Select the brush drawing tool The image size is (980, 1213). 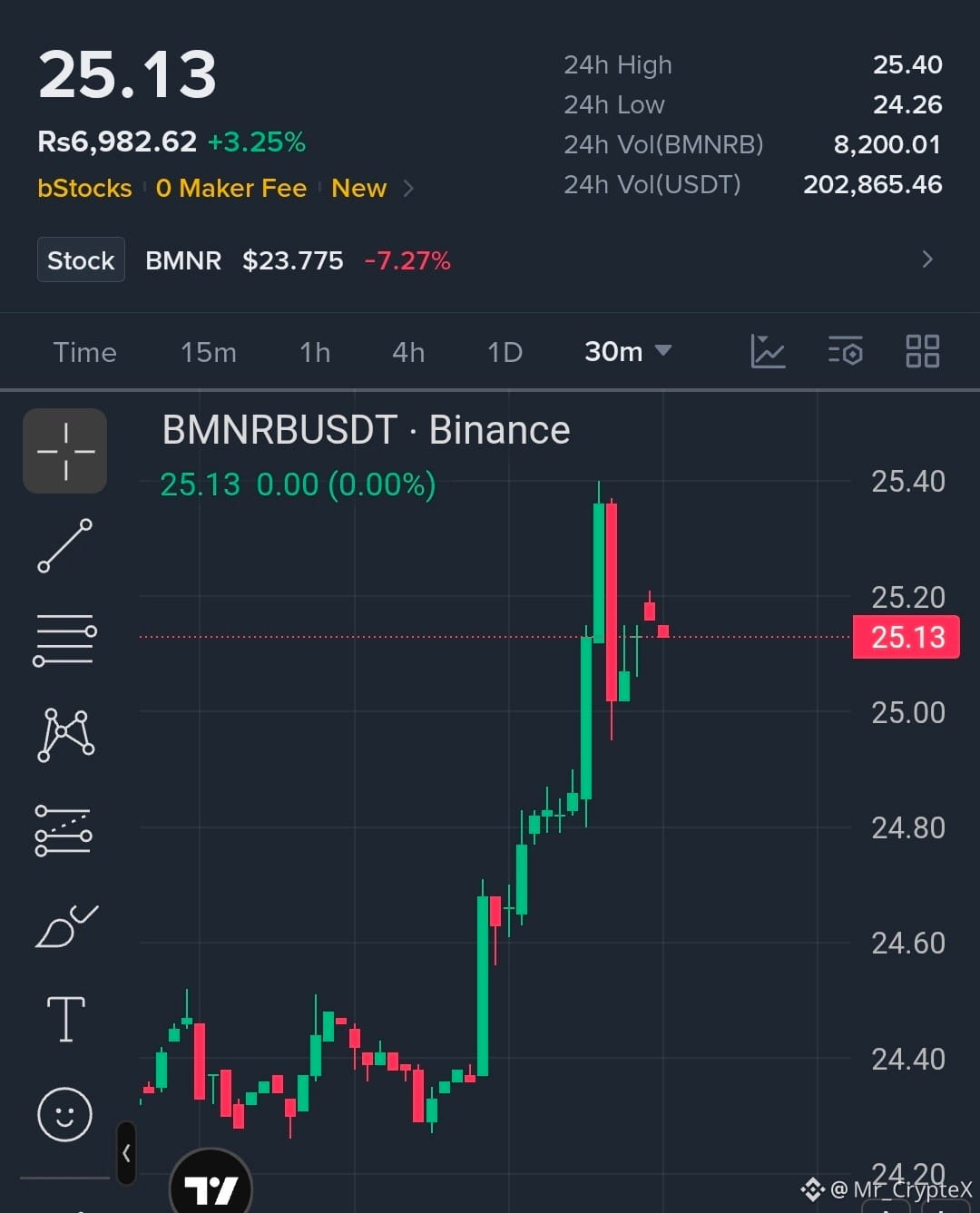click(x=66, y=925)
